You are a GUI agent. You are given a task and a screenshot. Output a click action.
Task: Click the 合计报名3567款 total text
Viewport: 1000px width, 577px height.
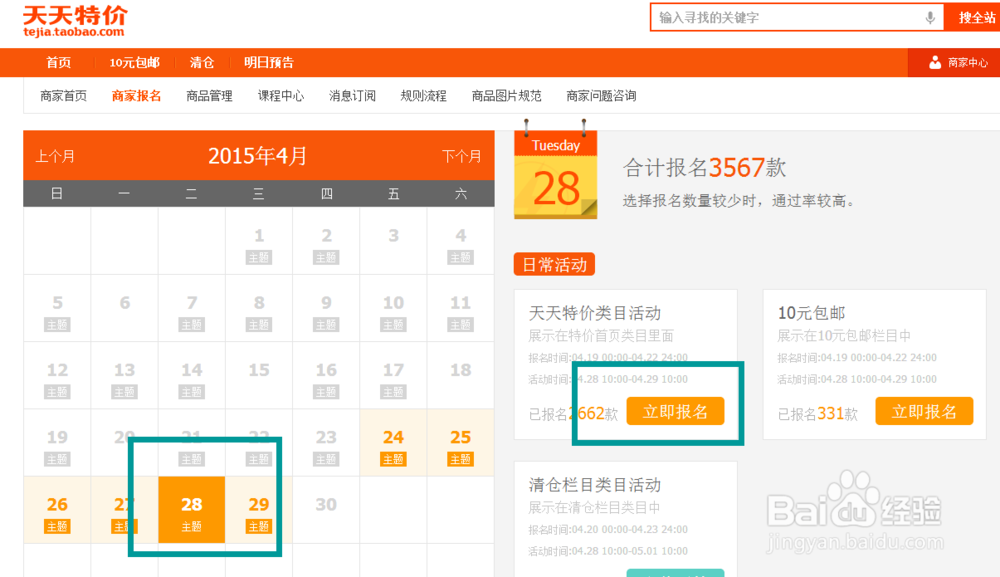pos(704,168)
